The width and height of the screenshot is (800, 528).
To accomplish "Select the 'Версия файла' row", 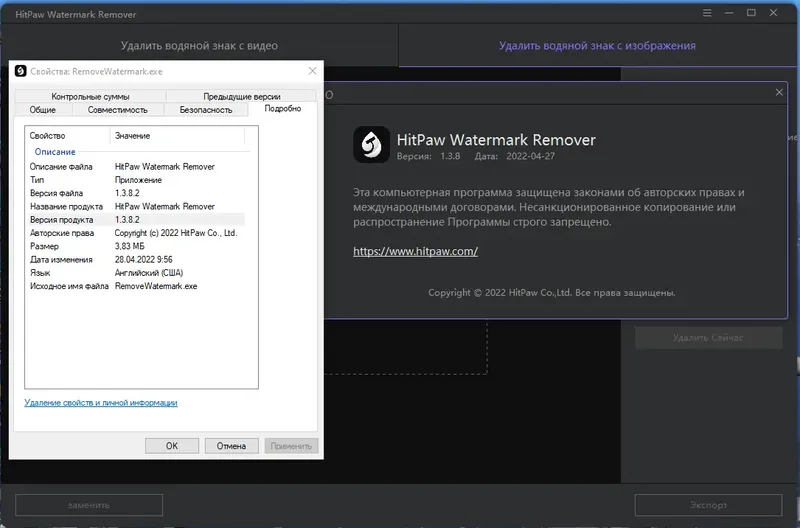I will click(137, 193).
